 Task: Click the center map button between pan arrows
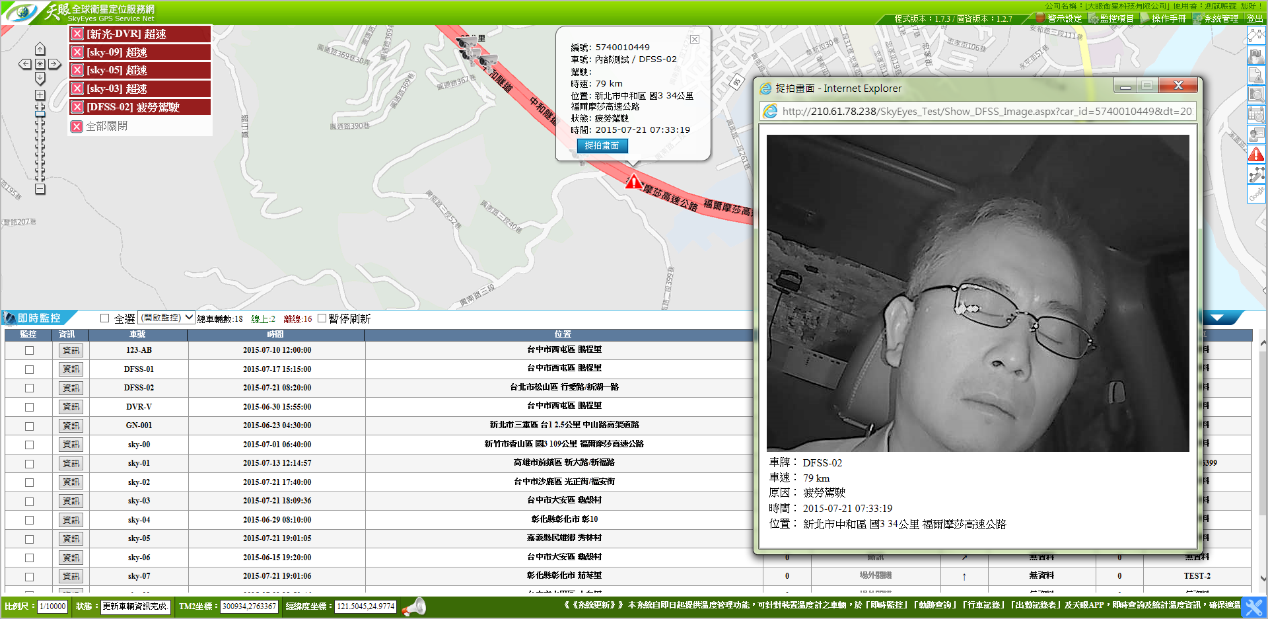(x=40, y=65)
